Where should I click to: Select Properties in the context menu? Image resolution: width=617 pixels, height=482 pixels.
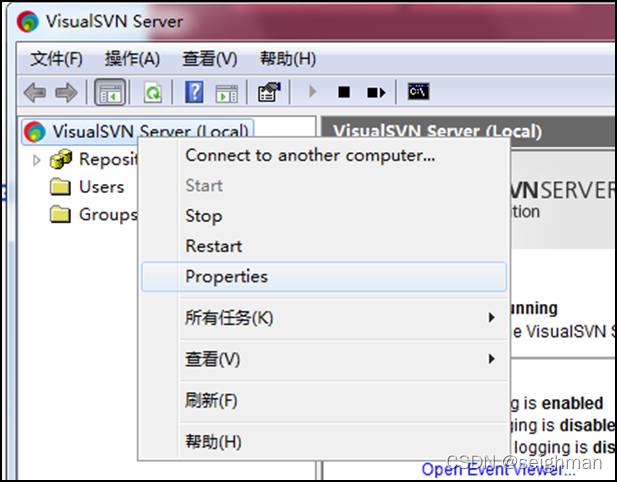coord(227,277)
